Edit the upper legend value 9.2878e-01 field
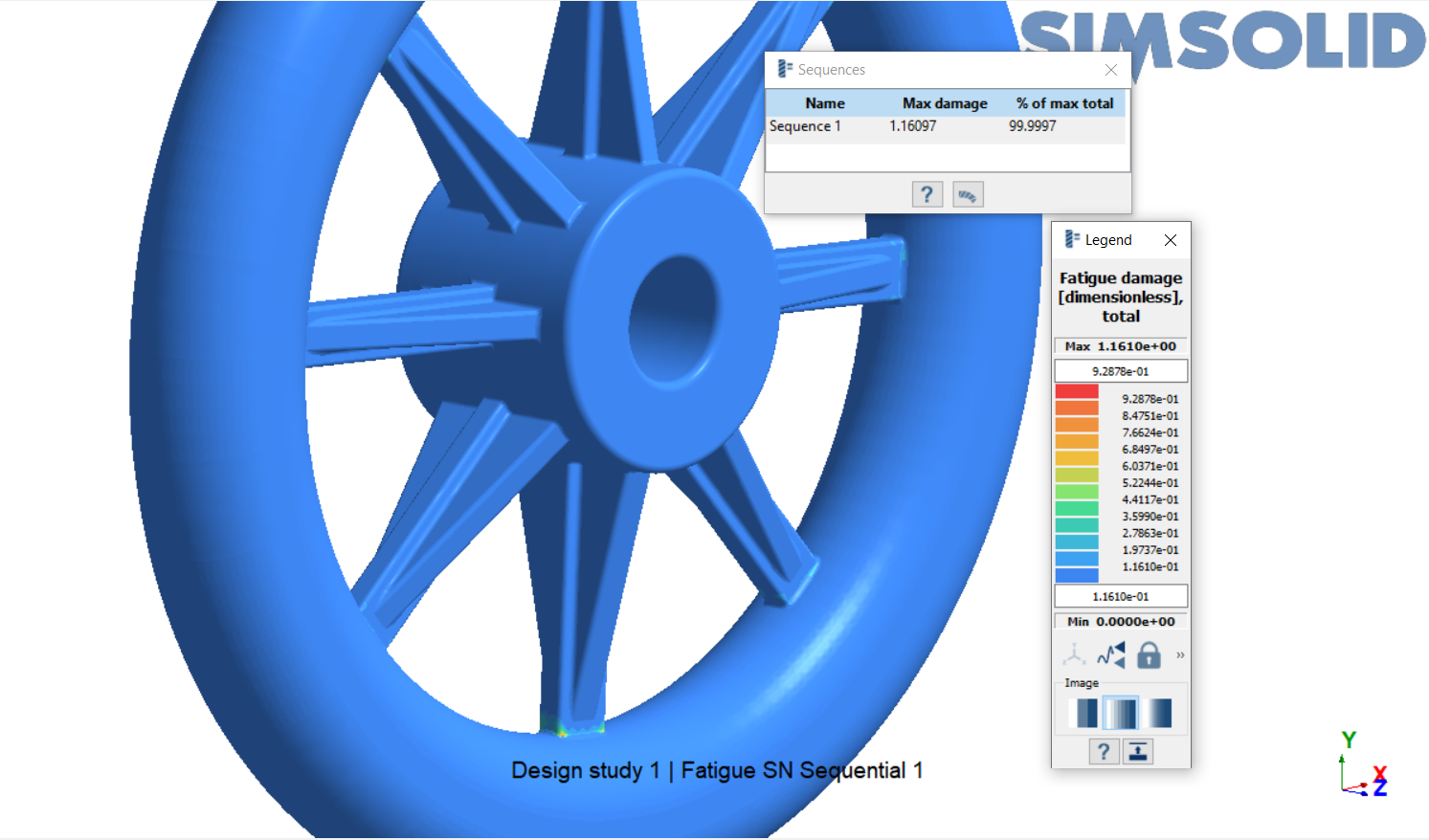Viewport: 1429px width, 840px height. [x=1121, y=371]
